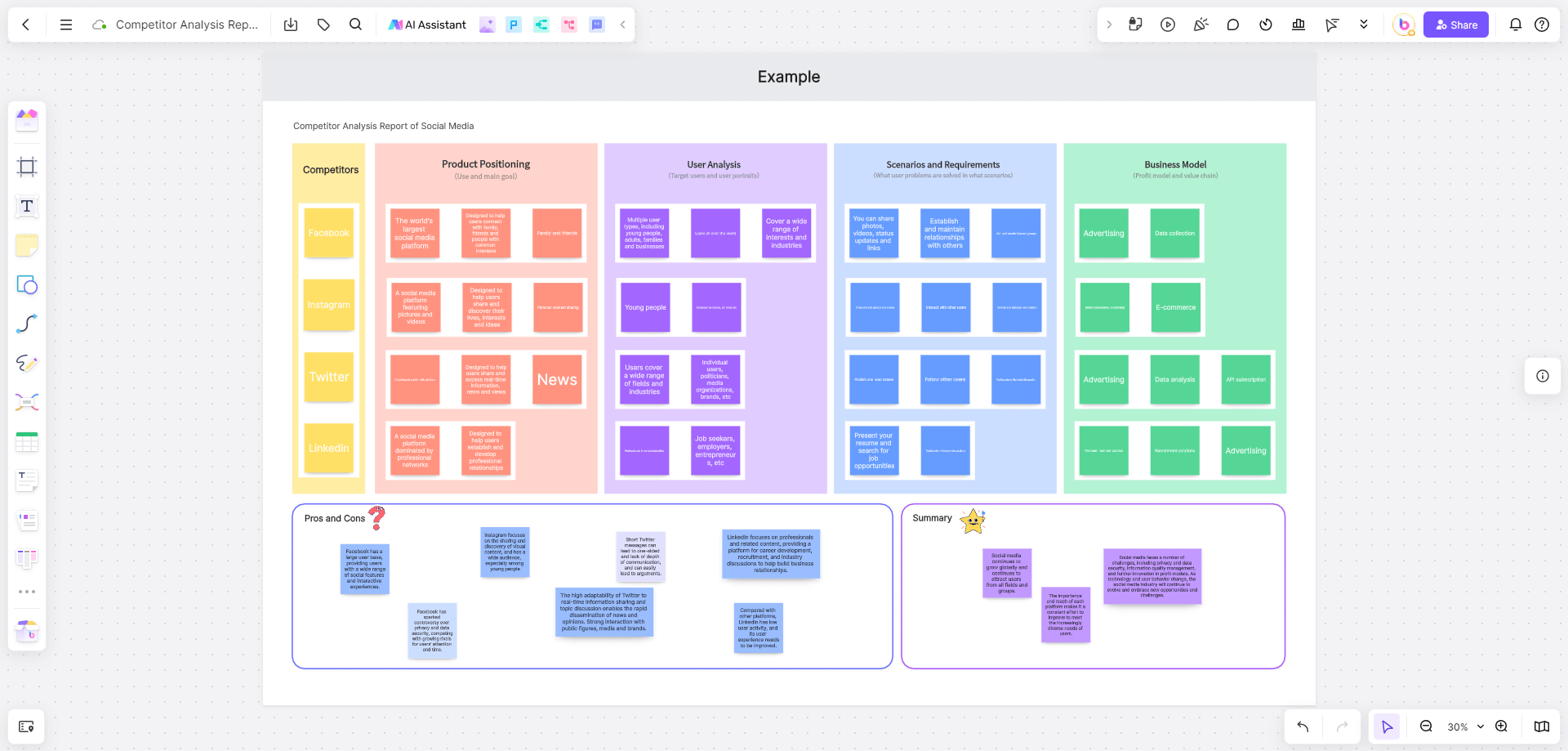The height and width of the screenshot is (751, 1568).
Task: Redo last action
Action: click(x=1342, y=726)
